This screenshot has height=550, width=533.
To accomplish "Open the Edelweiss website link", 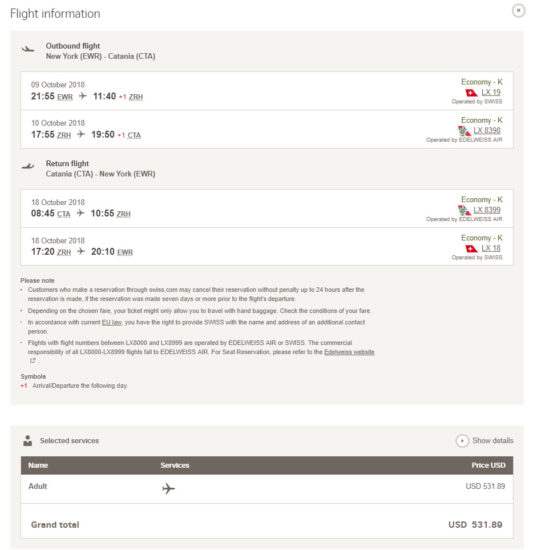I will 349,352.
